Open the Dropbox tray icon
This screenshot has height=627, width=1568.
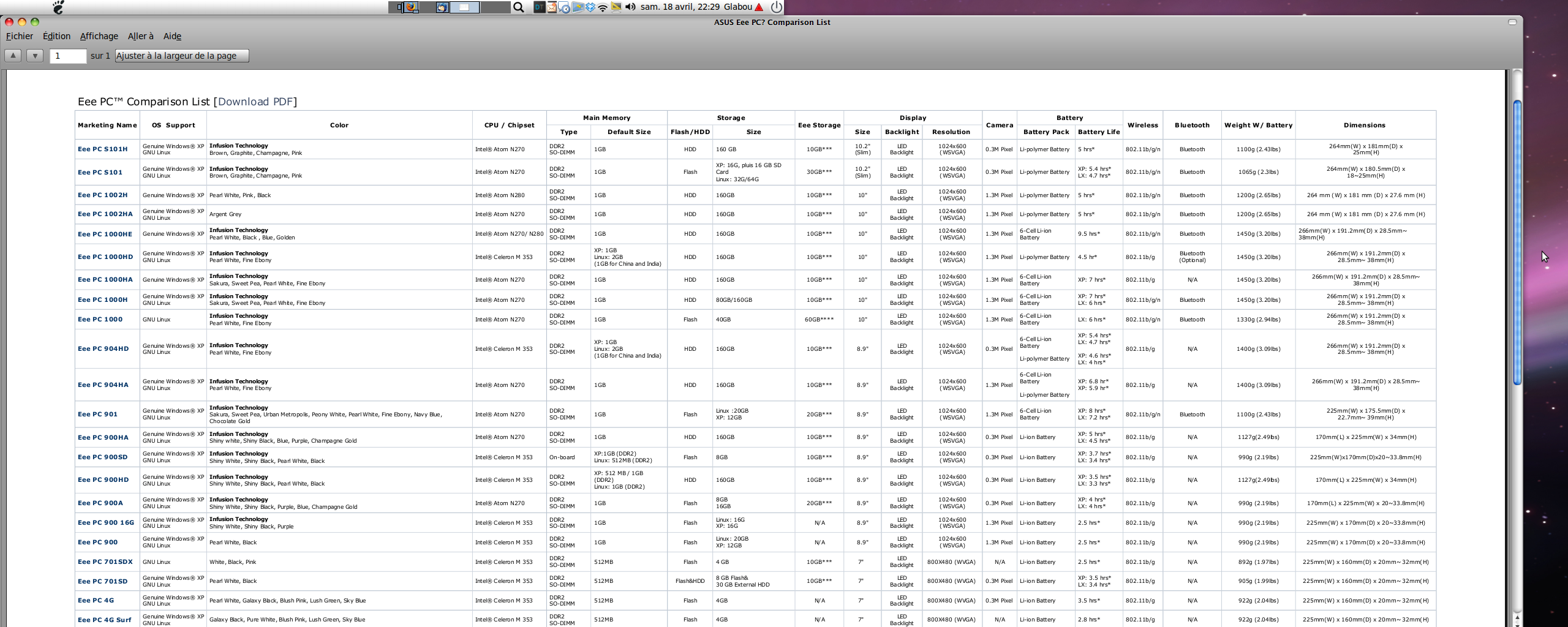coord(590,7)
